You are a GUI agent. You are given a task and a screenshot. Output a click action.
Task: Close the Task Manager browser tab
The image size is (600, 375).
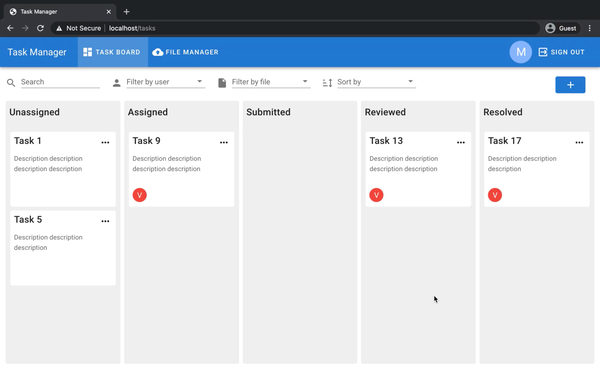pyautogui.click(x=109, y=12)
